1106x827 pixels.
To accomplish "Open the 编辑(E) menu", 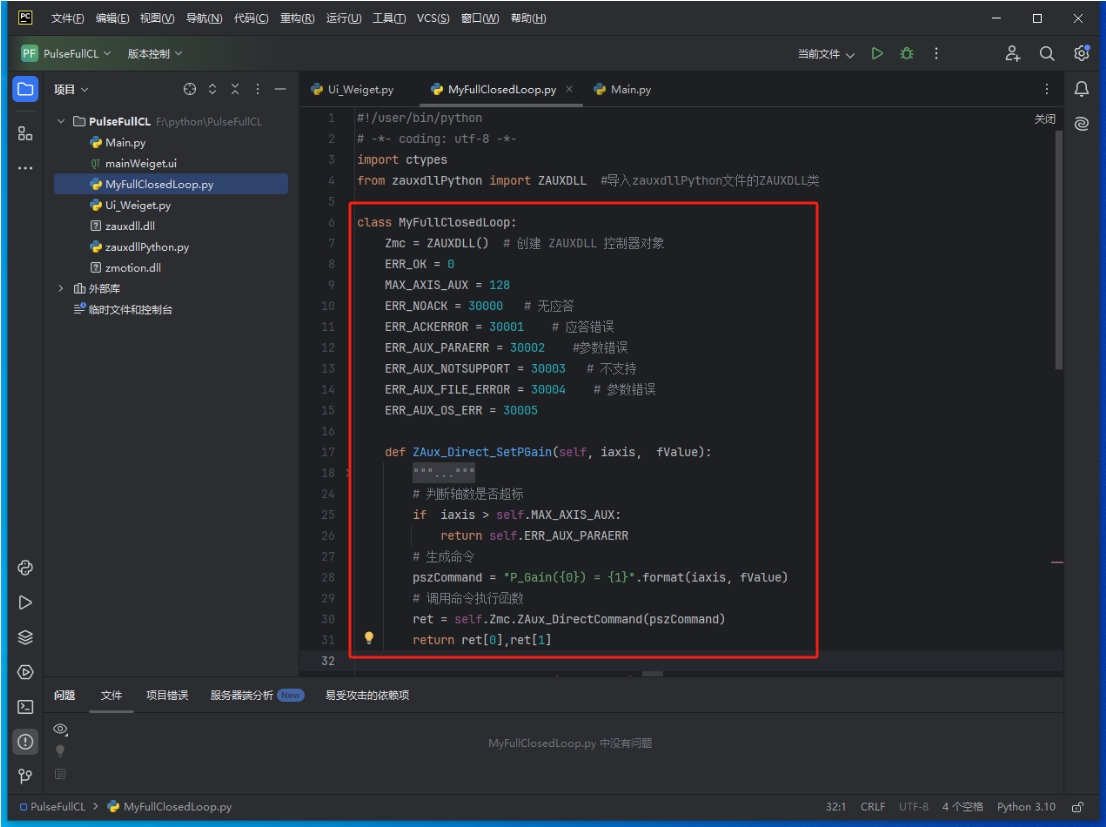I will [112, 18].
